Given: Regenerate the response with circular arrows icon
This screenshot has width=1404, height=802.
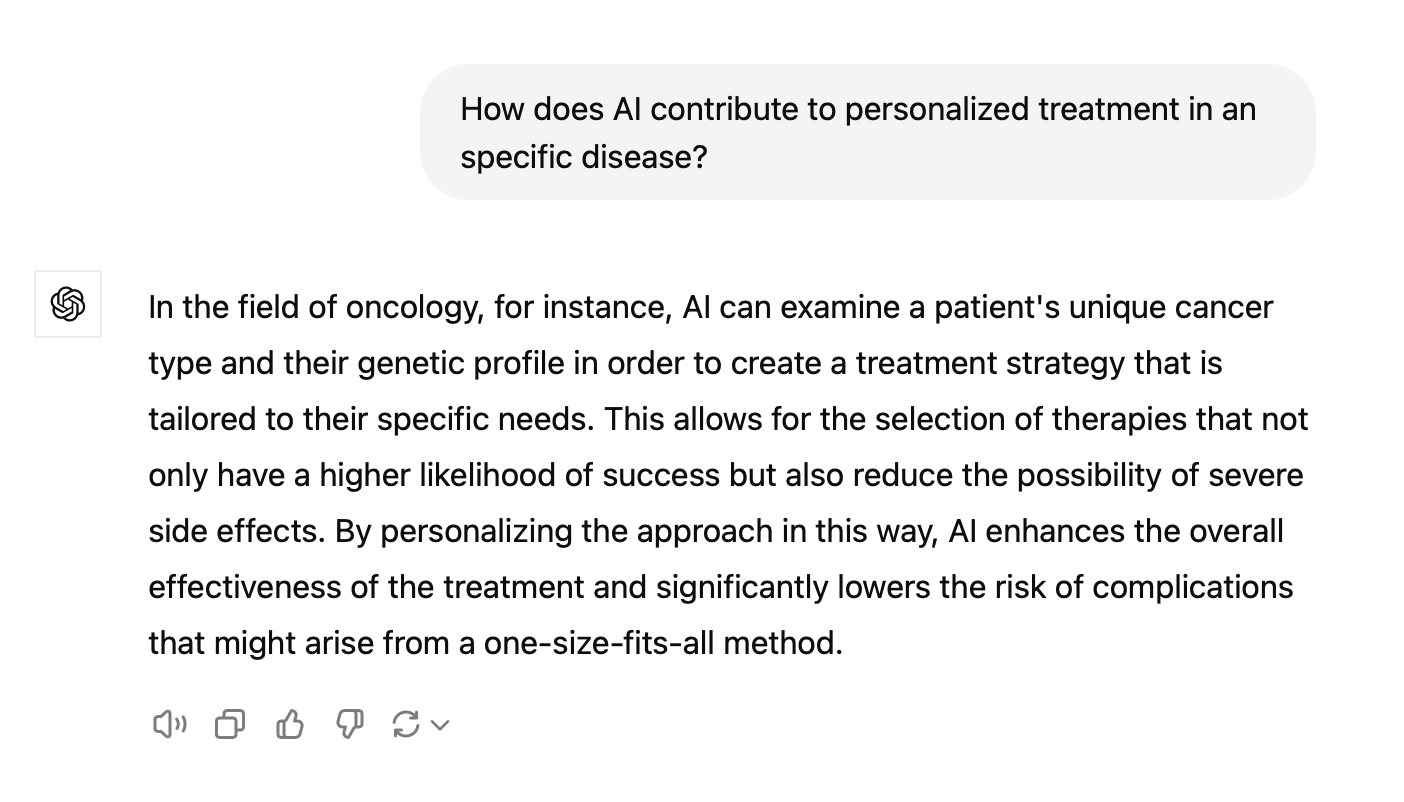Looking at the screenshot, I should [406, 724].
